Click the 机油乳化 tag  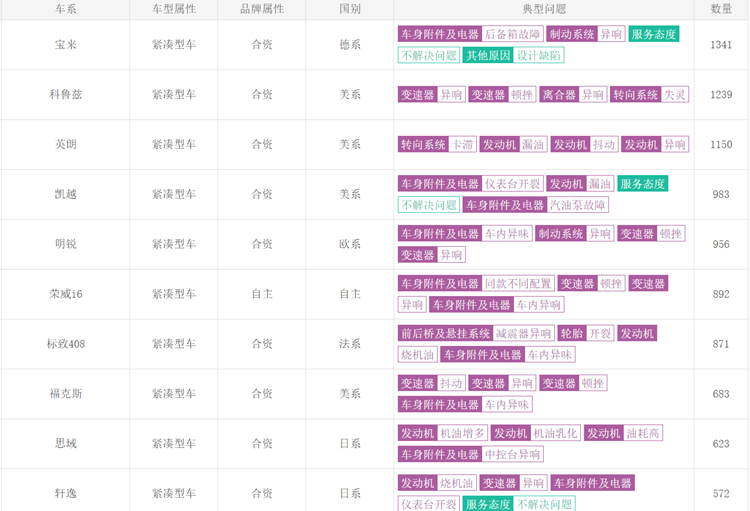(x=555, y=433)
